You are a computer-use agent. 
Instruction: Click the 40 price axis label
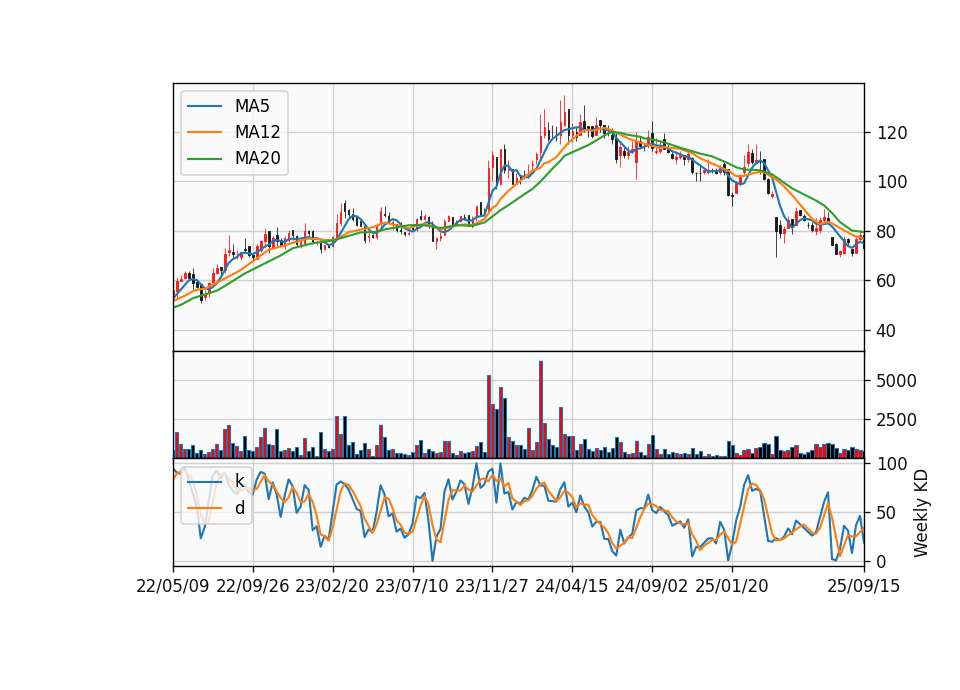tap(887, 331)
